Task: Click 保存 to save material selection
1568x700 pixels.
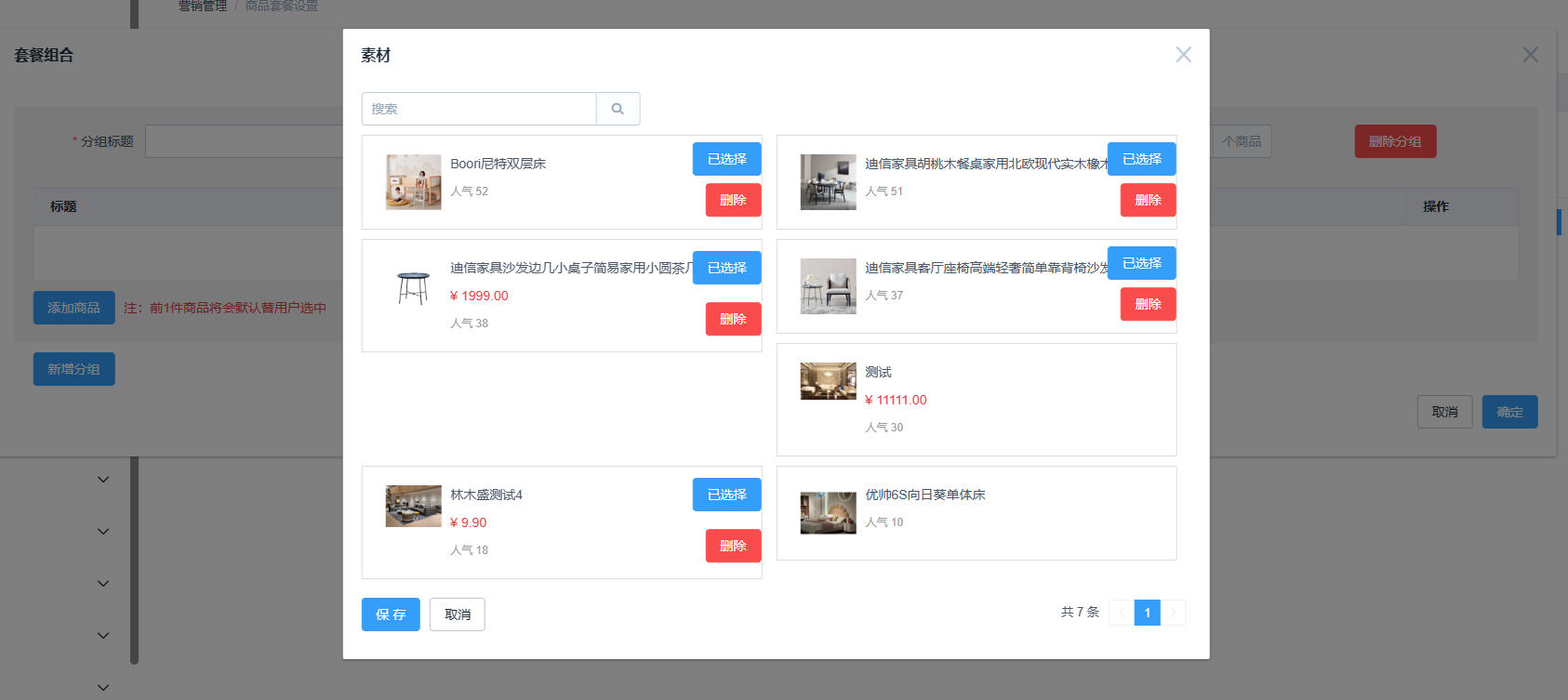Action: (391, 614)
